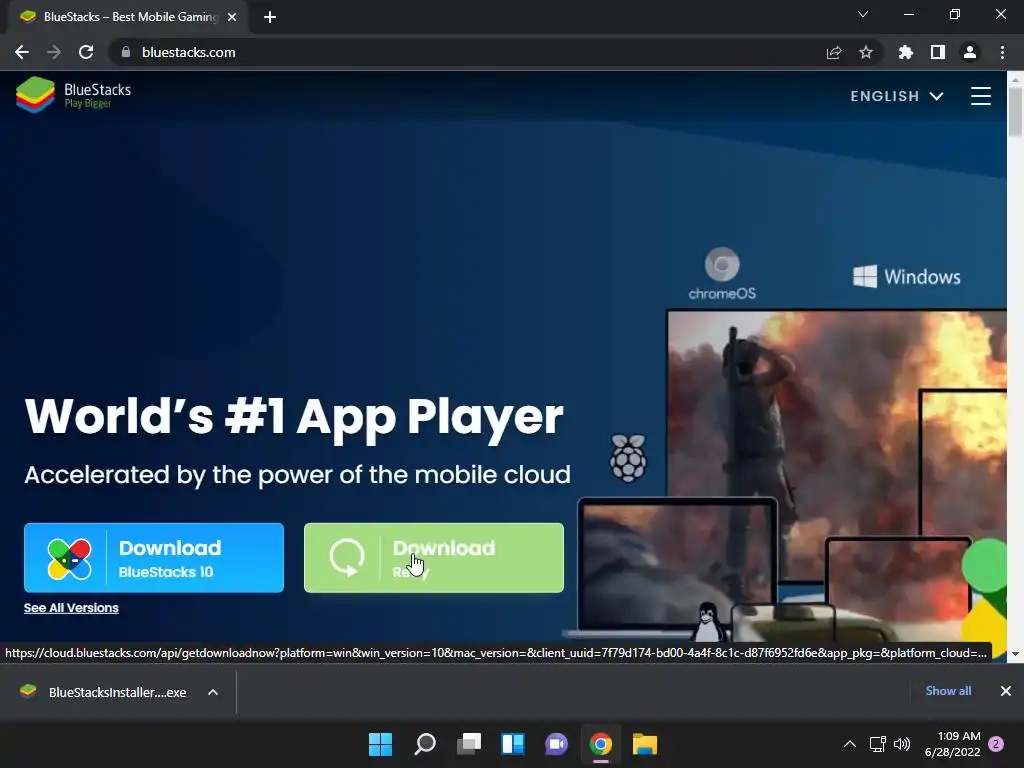Screen dimensions: 1024x768
Task: Click the Download BlueStacks 10 button
Action: [154, 558]
